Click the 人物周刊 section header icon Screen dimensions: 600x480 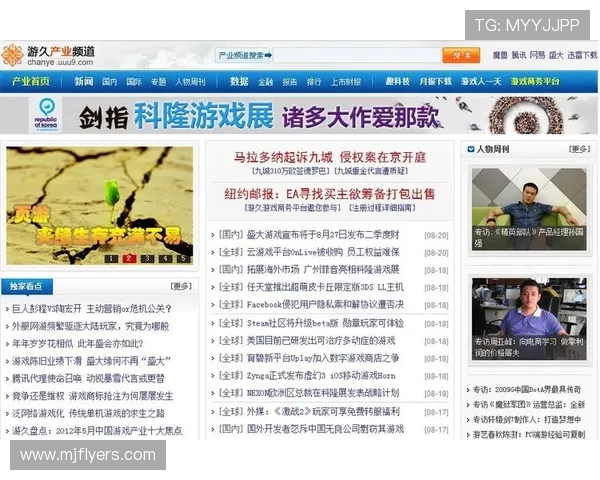pos(471,149)
